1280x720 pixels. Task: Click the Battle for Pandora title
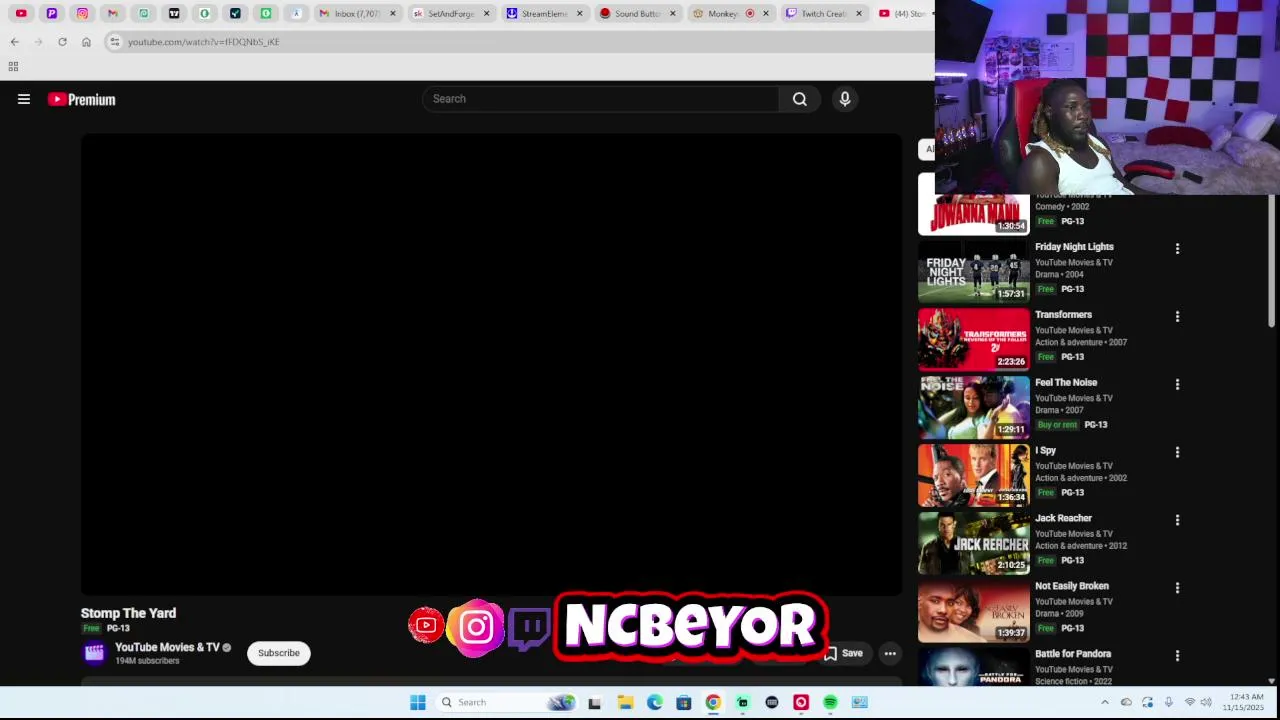tap(1073, 654)
